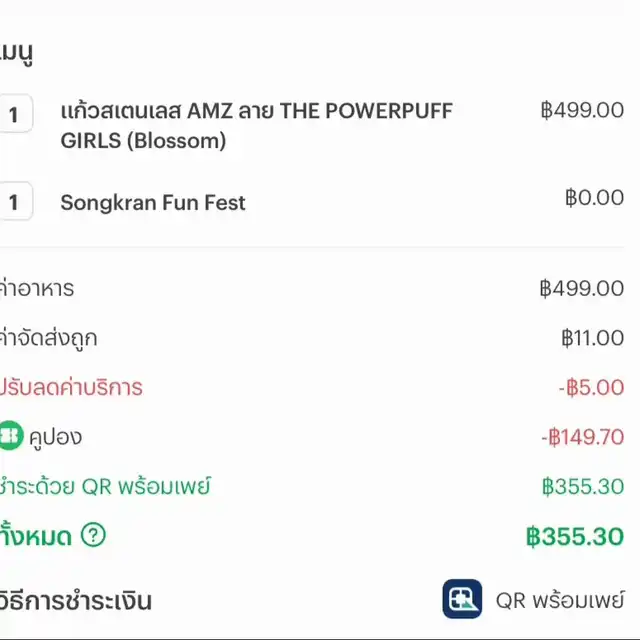Tap the ฿0.00 Songkran Fun Fest price
Image resolution: width=640 pixels, height=640 pixels.
coord(594,198)
